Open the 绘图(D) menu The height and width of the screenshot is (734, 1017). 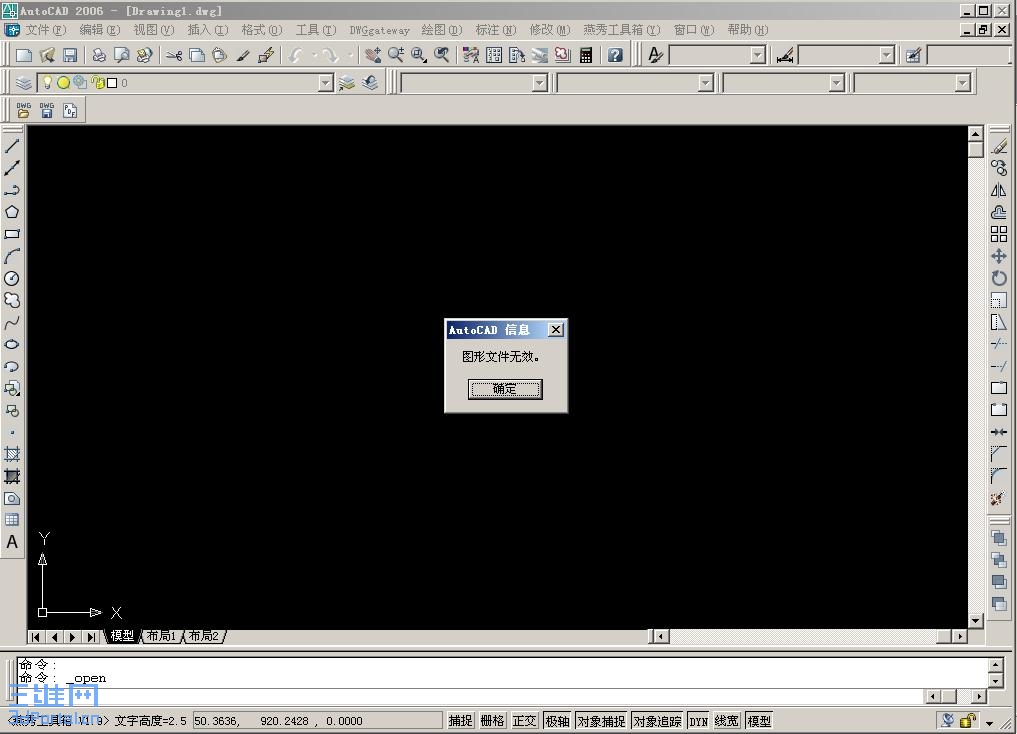(x=442, y=30)
